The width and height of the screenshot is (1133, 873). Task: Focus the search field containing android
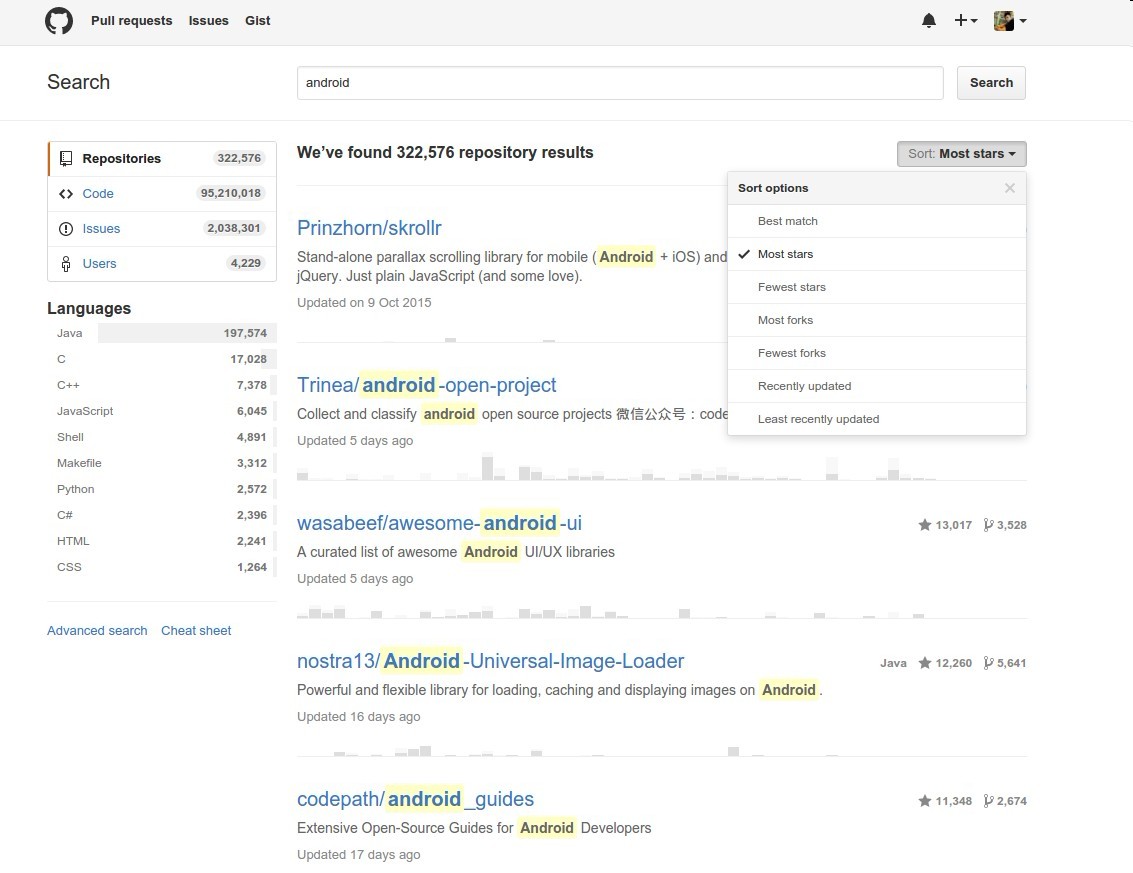click(x=620, y=83)
